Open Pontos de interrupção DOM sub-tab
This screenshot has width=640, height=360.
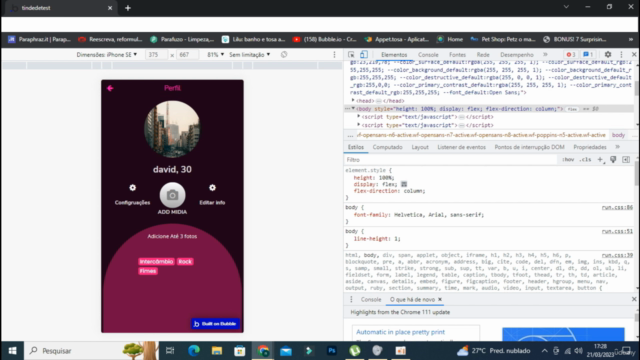529,147
